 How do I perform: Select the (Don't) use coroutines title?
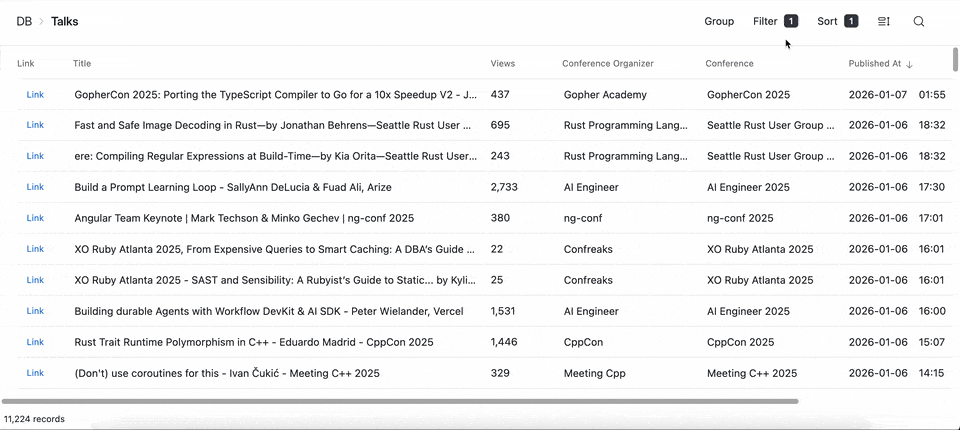(x=227, y=373)
